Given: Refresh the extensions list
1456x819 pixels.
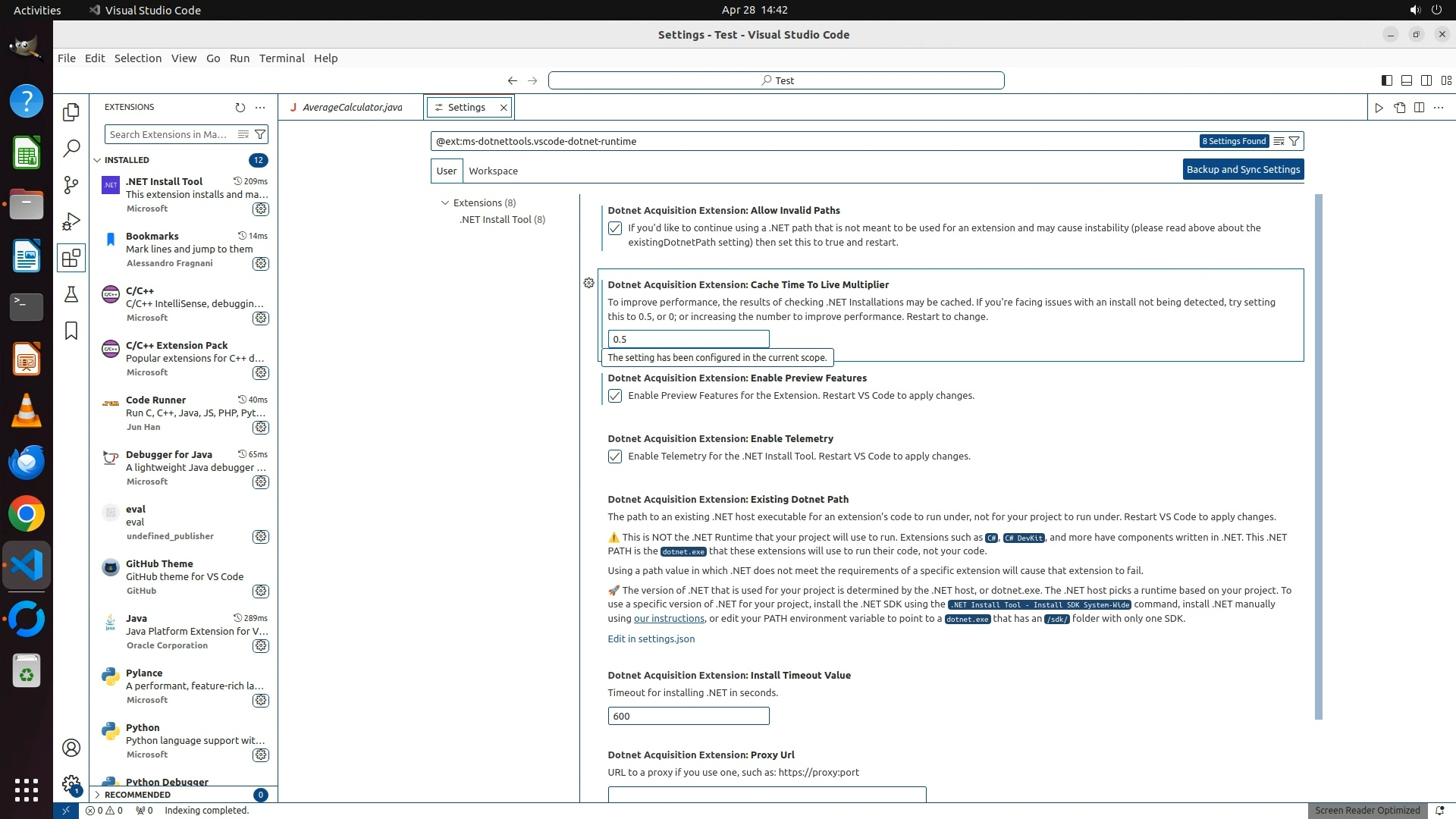Looking at the screenshot, I should [x=240, y=108].
